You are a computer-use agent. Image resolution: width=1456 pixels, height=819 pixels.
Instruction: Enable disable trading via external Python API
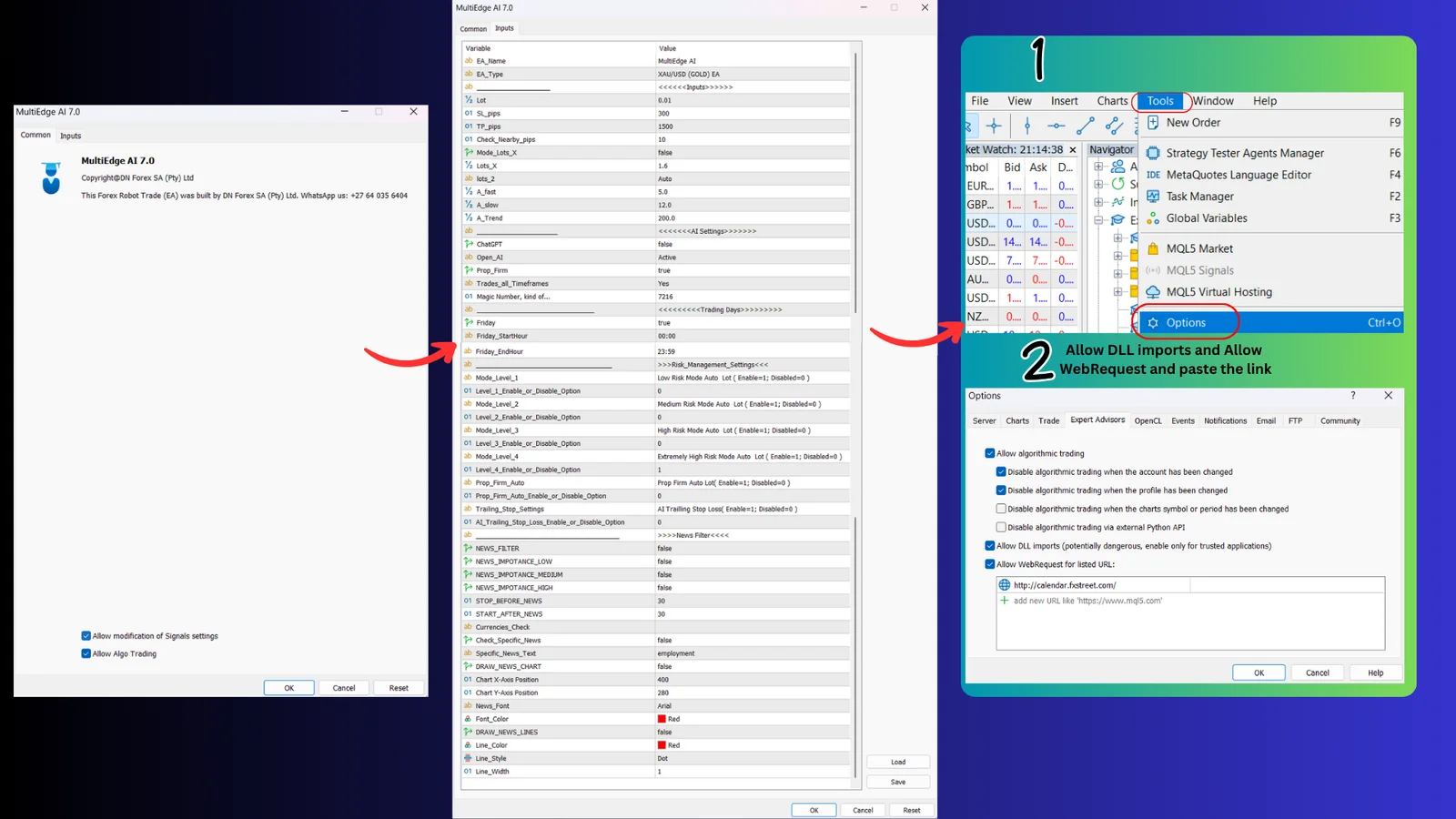[1001, 527]
